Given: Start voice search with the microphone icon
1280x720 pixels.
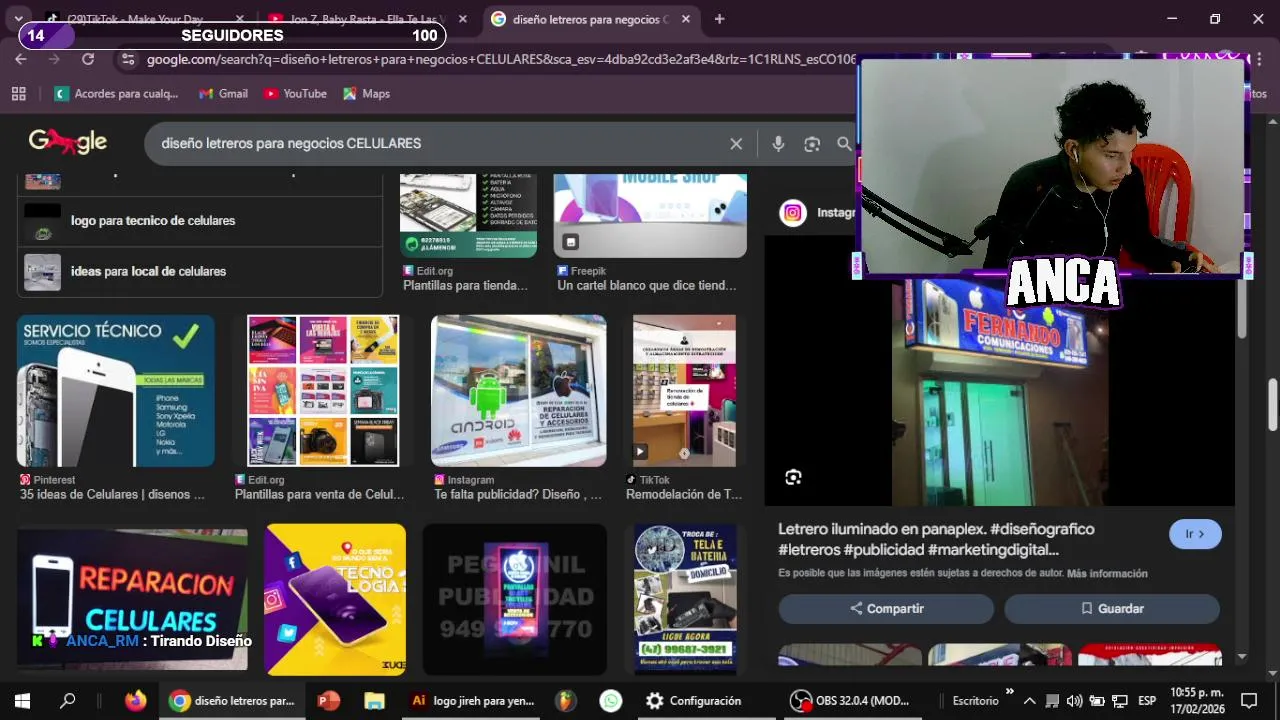Looking at the screenshot, I should [778, 144].
